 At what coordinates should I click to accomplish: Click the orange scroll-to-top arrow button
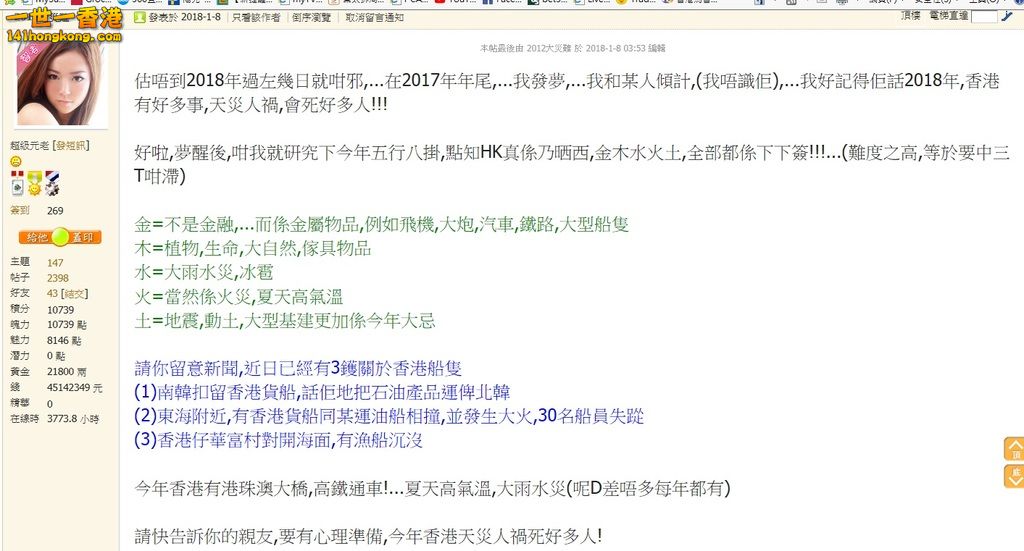[x=1013, y=449]
